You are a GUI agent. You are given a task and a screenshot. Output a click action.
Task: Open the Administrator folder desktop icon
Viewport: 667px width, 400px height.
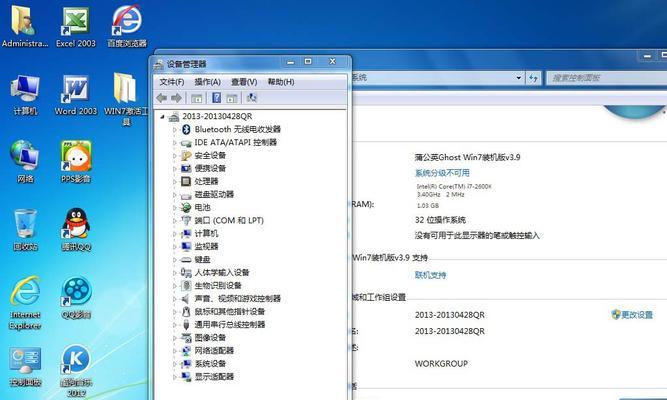24,25
